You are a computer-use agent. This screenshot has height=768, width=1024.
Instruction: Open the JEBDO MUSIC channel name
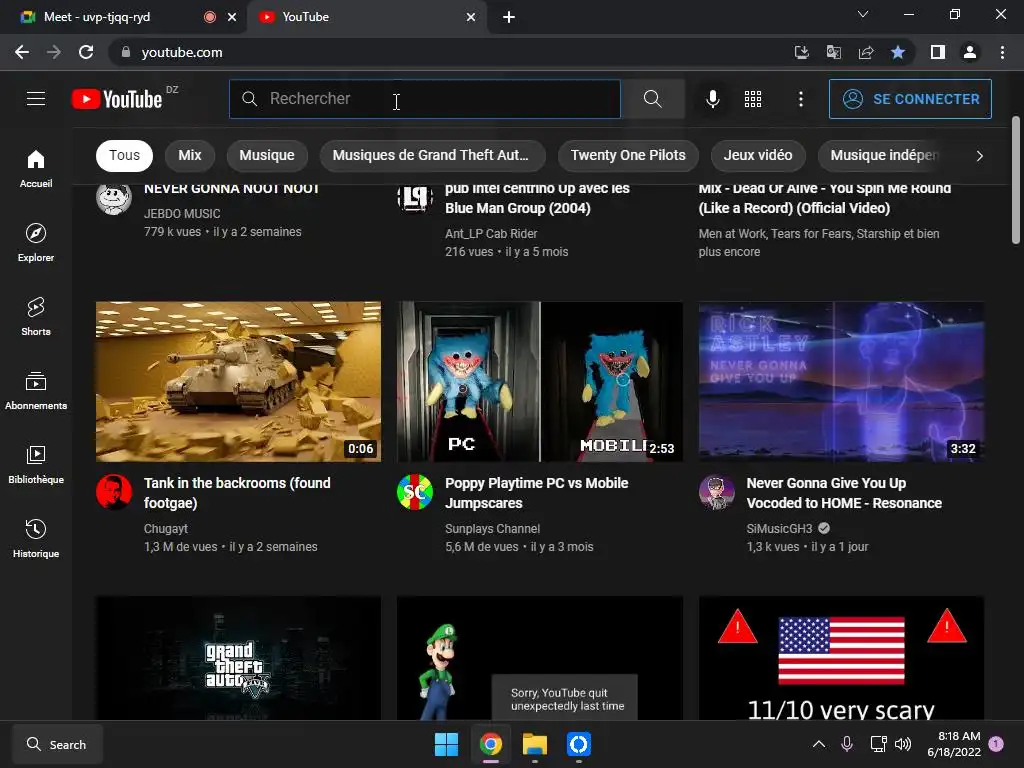[182, 214]
